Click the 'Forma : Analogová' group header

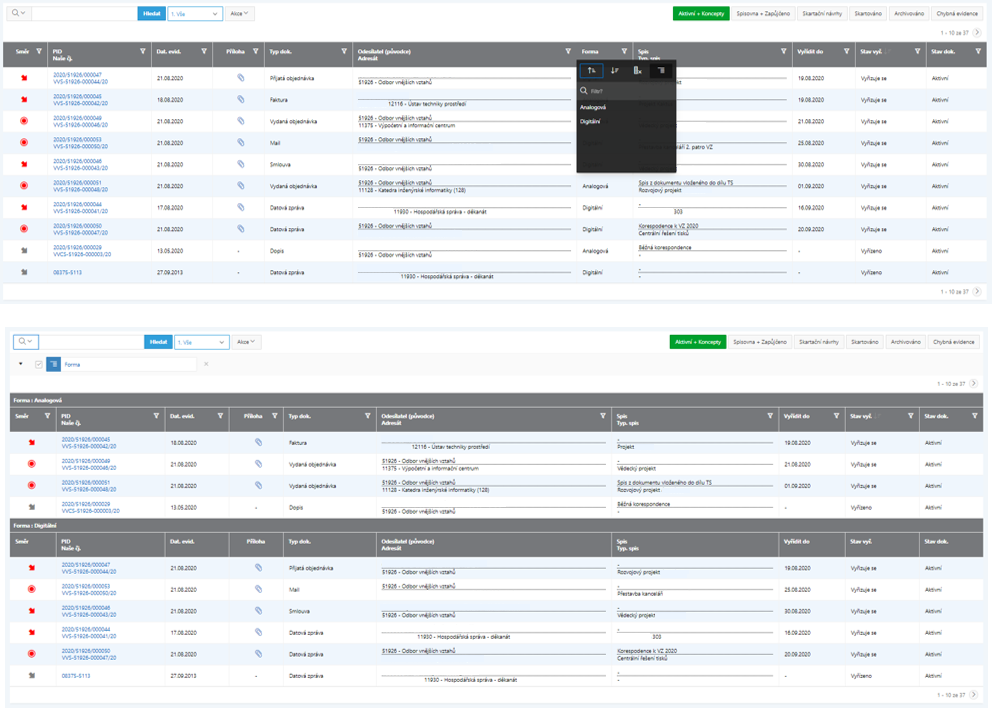point(37,400)
